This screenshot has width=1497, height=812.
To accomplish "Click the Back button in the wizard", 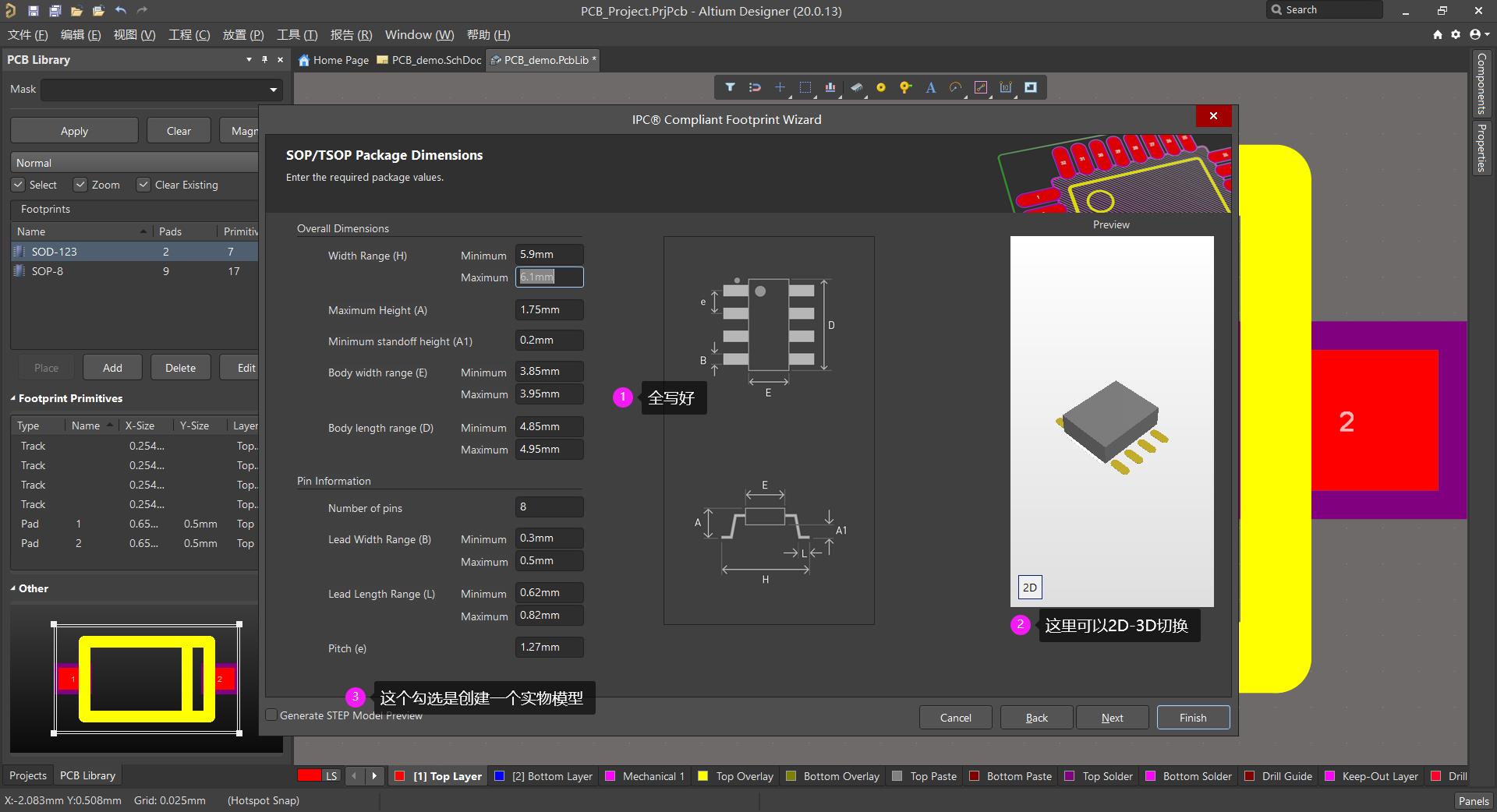I will 1036,718.
